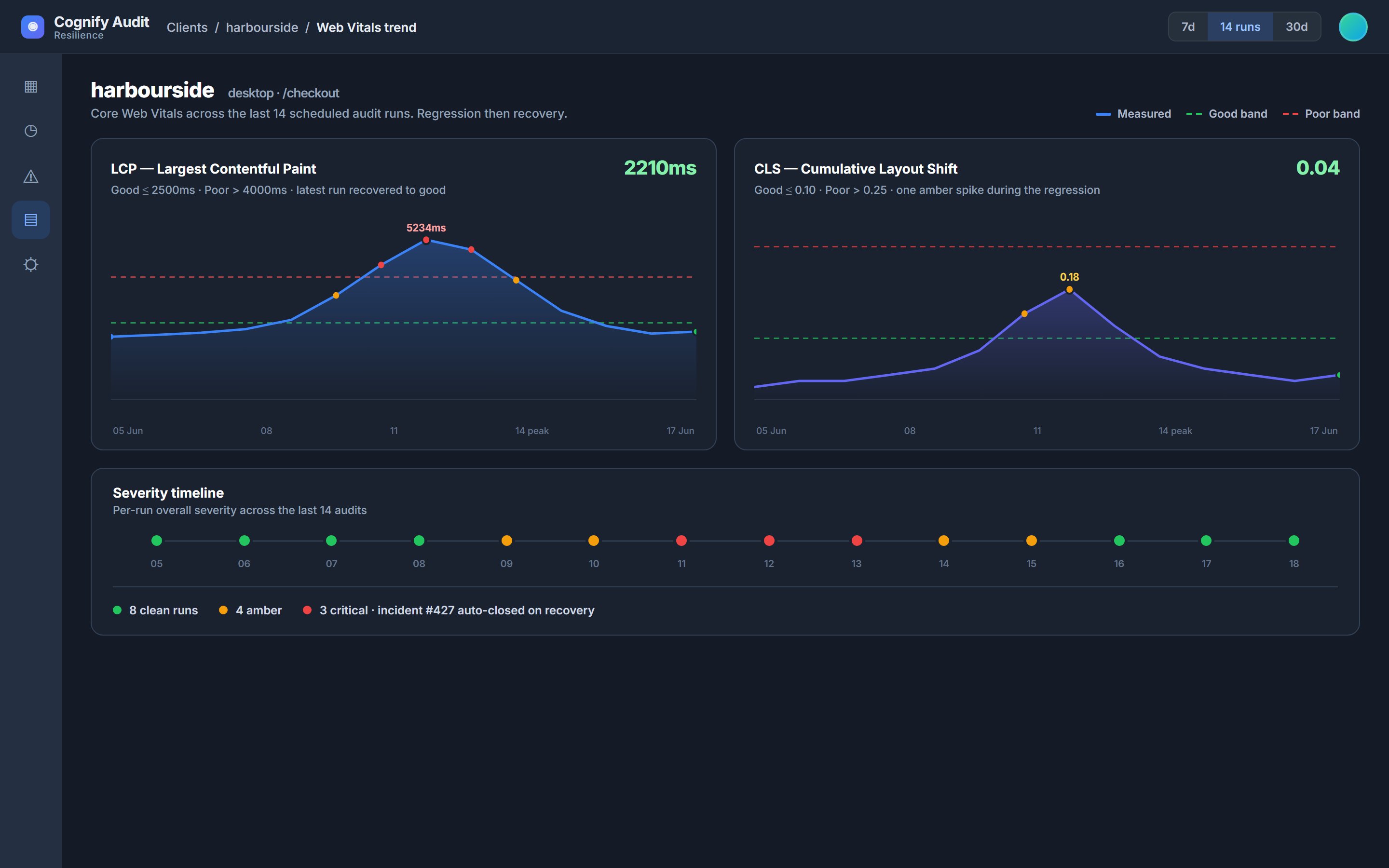Open the grid dashboard sidebar icon
The width and height of the screenshot is (1389, 868).
coord(31,87)
